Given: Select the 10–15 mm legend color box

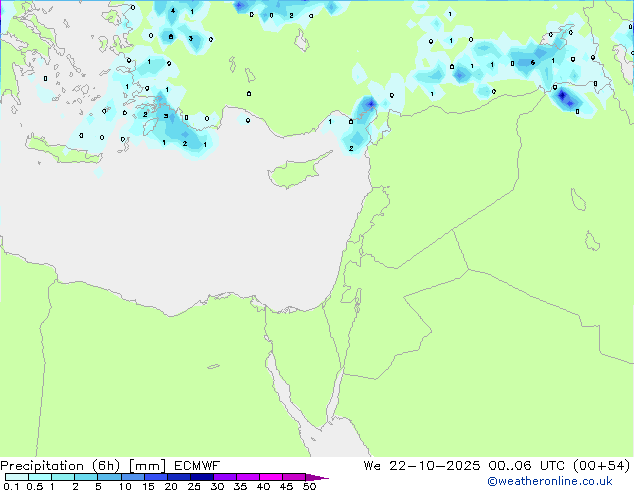Looking at the screenshot, I should (133, 477).
